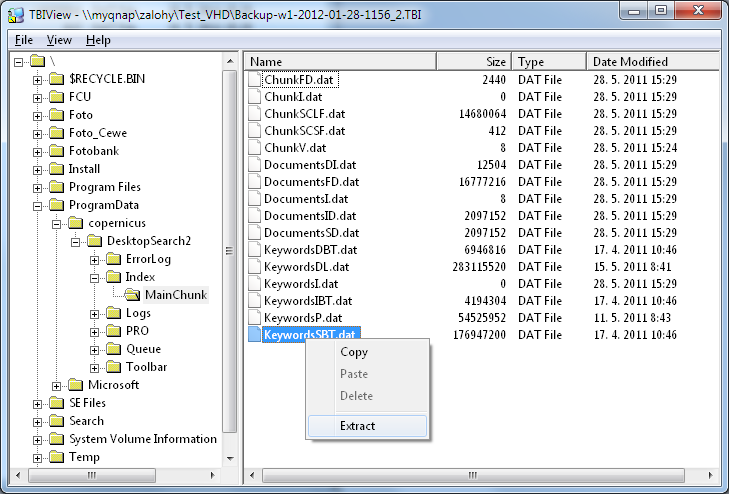Click the $RECYCLE.BIN folder icon
The width and height of the screenshot is (729, 494).
[x=56, y=79]
